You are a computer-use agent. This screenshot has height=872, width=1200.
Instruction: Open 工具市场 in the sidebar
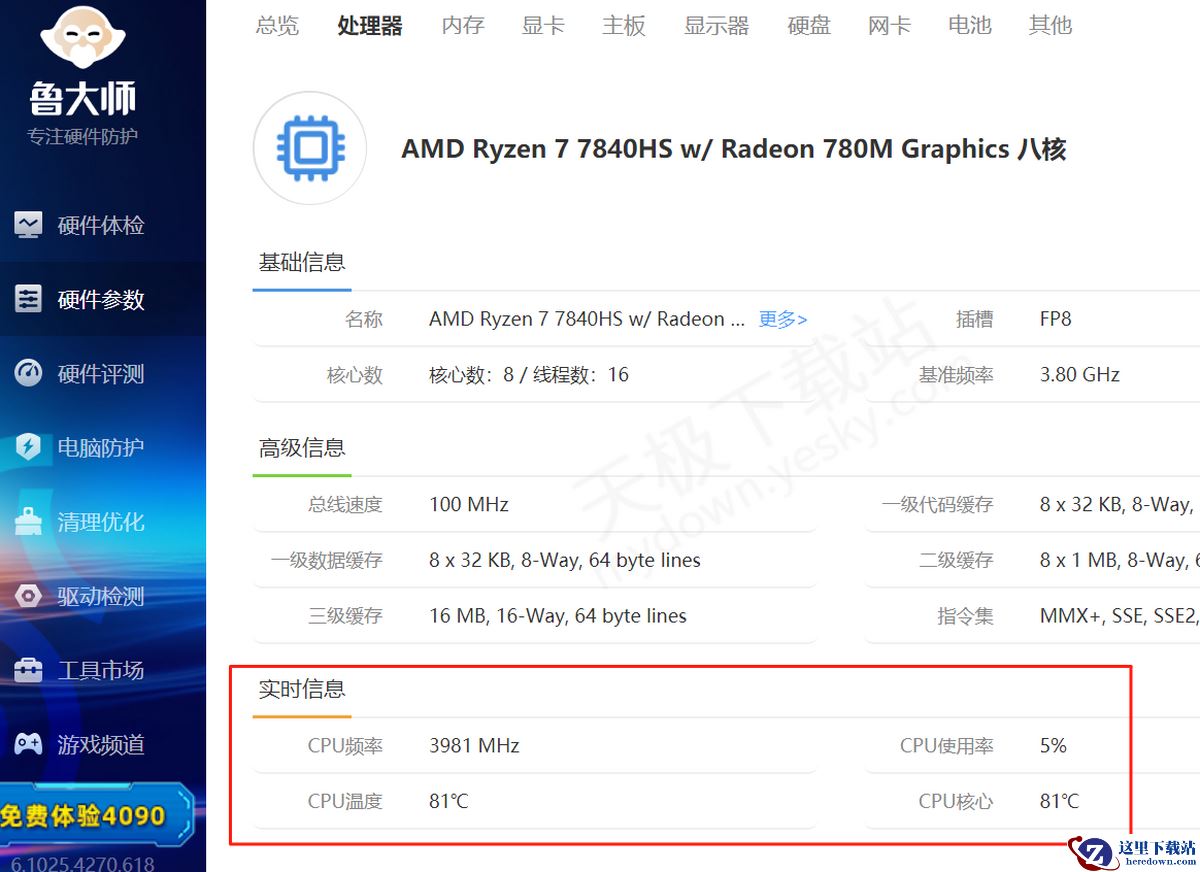click(101, 670)
